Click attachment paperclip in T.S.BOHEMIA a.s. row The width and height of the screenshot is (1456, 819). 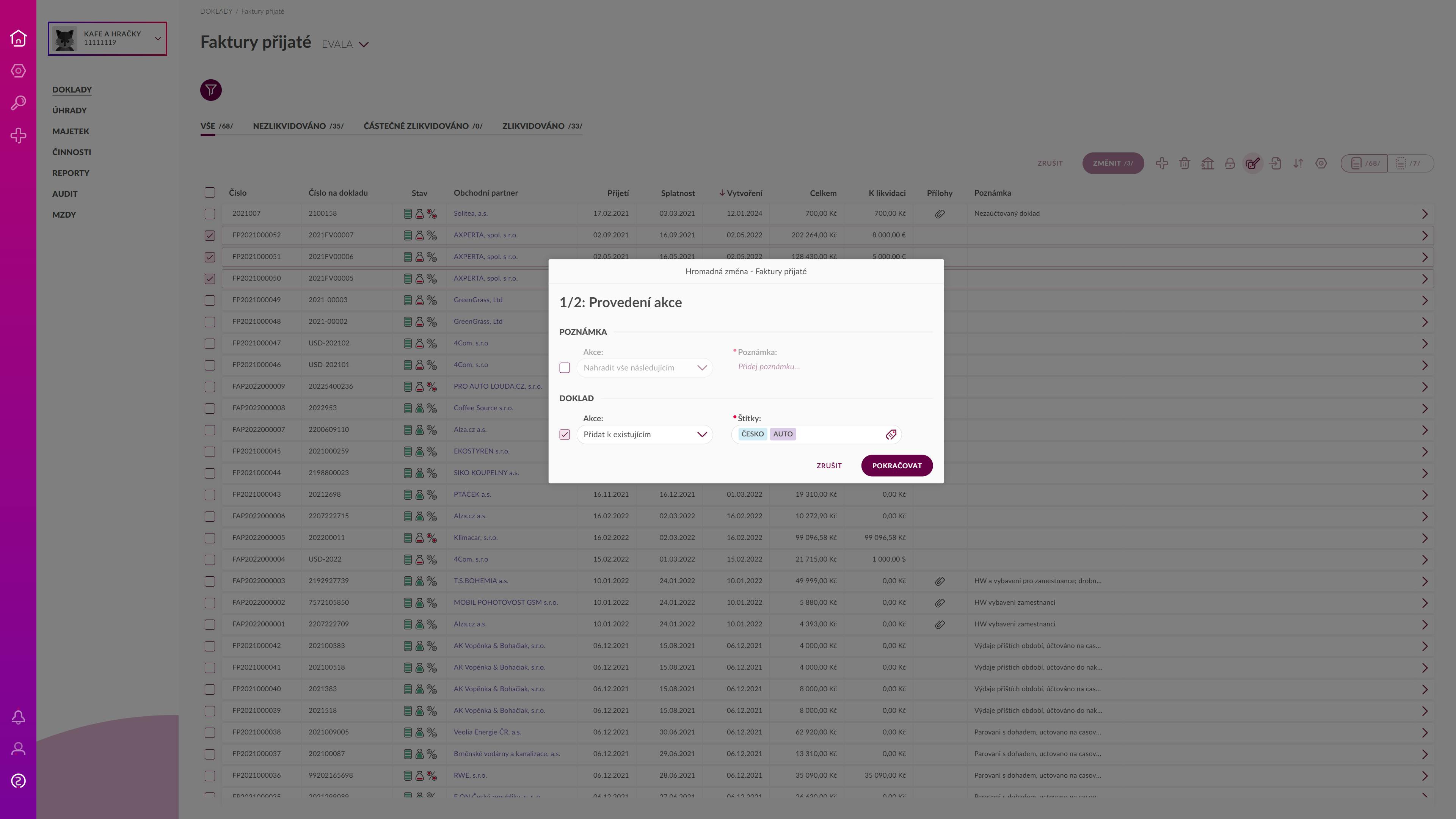pos(940,581)
